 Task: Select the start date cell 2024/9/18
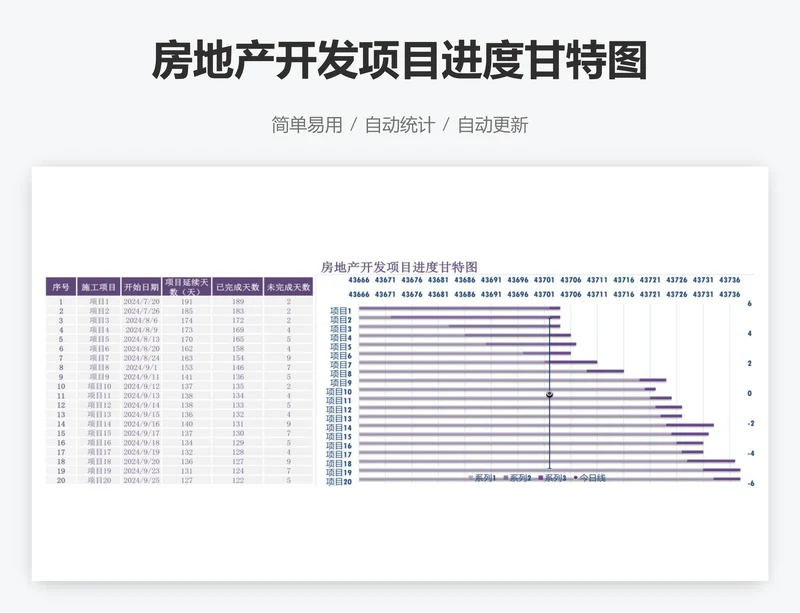[x=141, y=443]
